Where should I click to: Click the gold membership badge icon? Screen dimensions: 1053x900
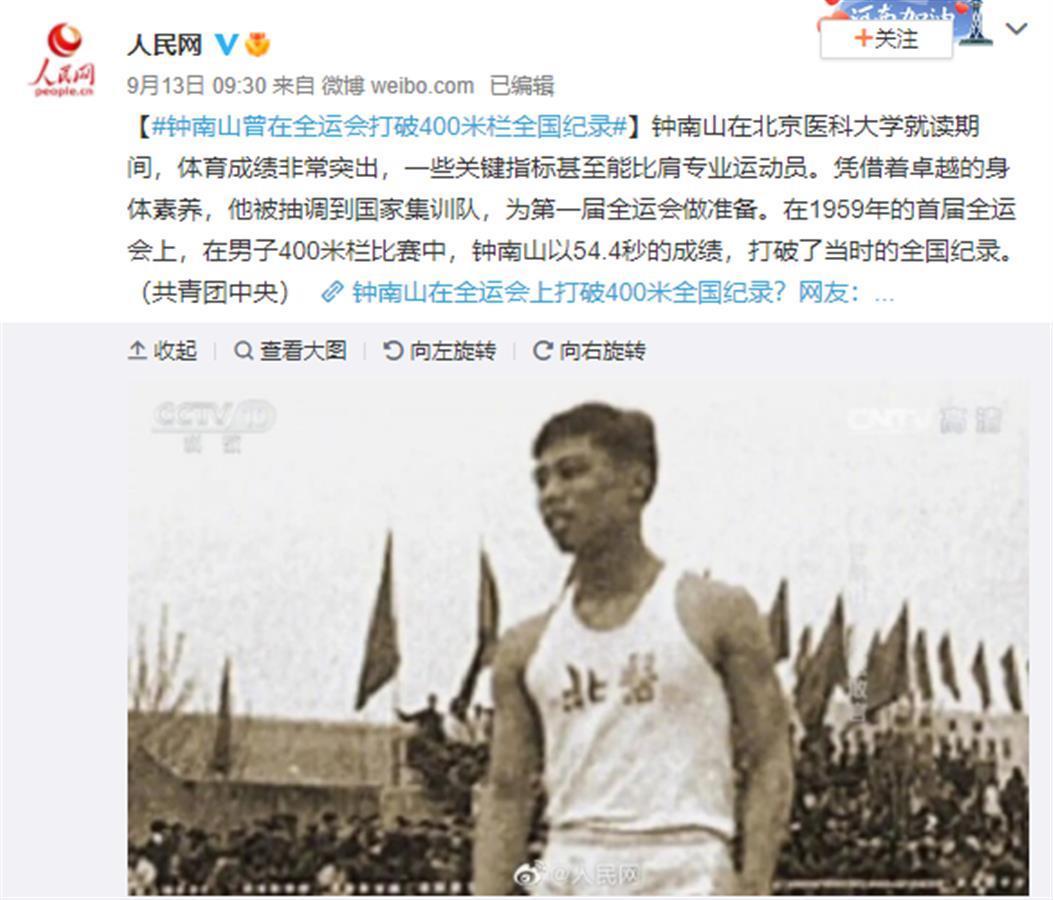257,44
